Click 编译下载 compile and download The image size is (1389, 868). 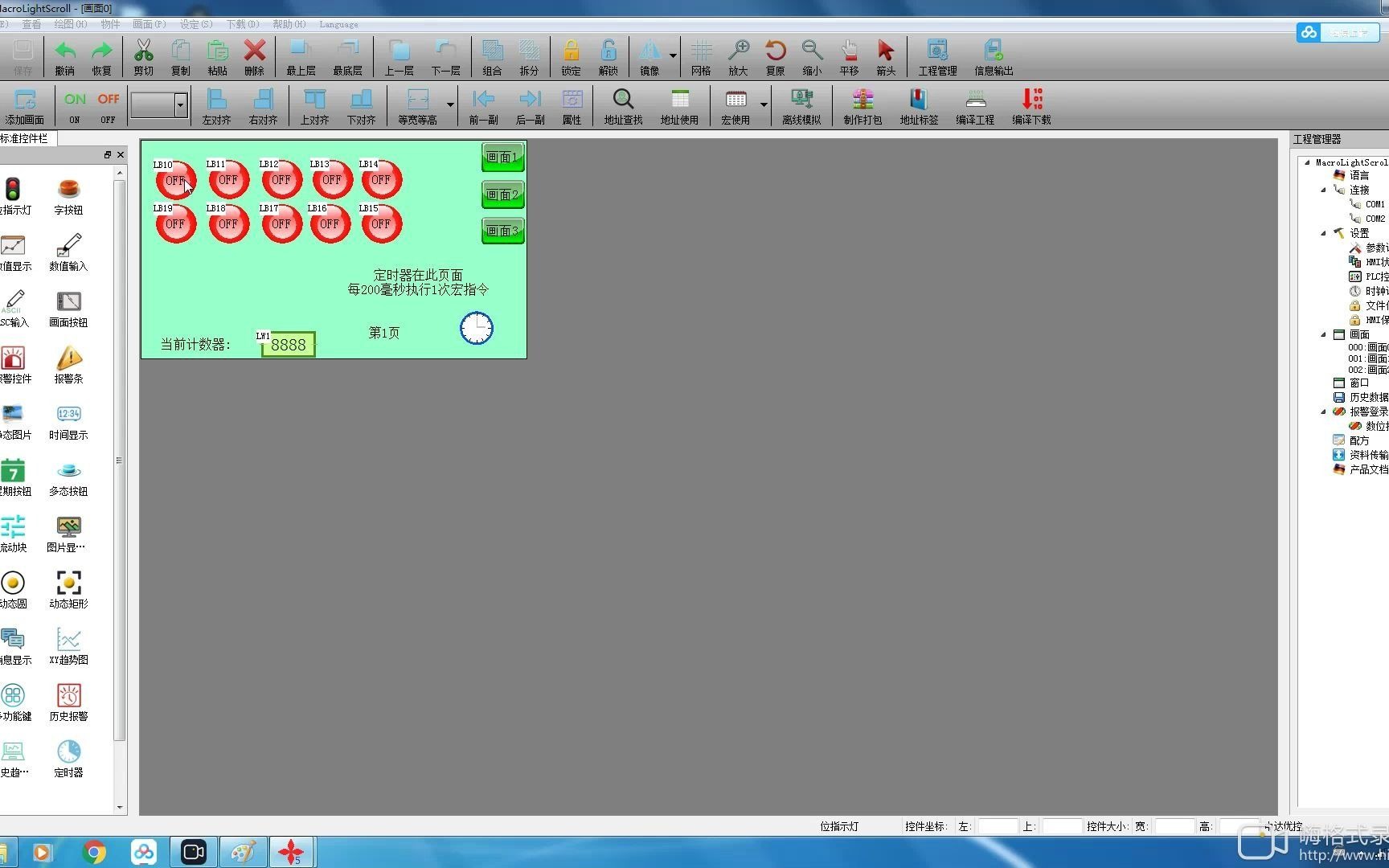pos(1032,106)
